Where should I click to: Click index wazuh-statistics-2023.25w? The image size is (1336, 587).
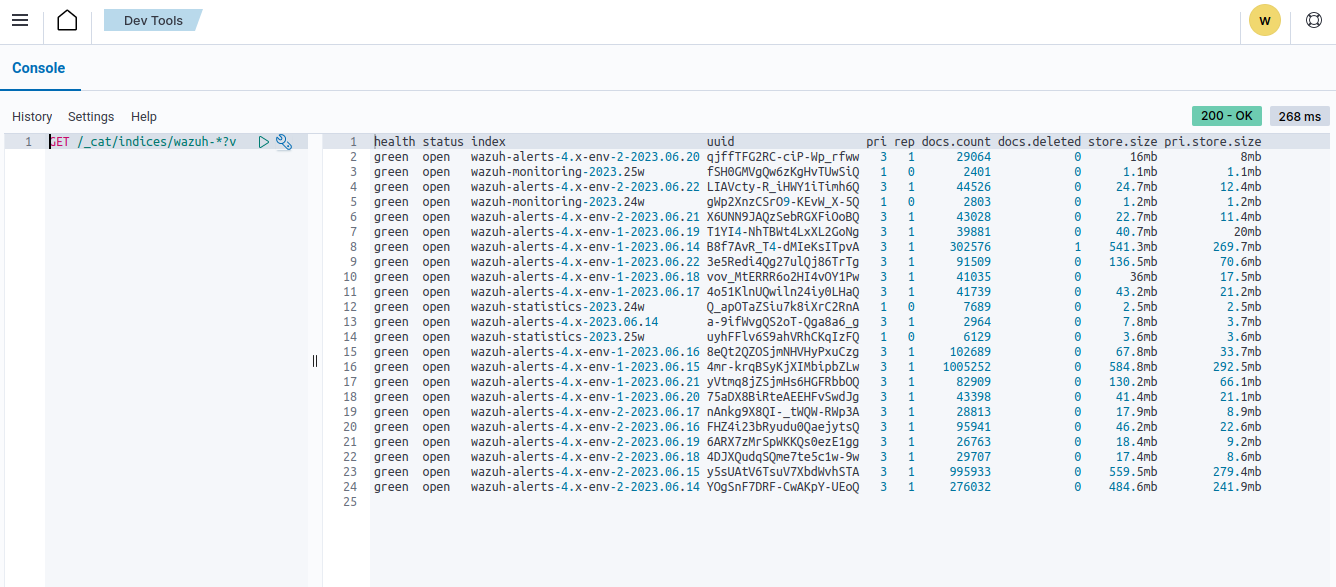[x=557, y=337]
